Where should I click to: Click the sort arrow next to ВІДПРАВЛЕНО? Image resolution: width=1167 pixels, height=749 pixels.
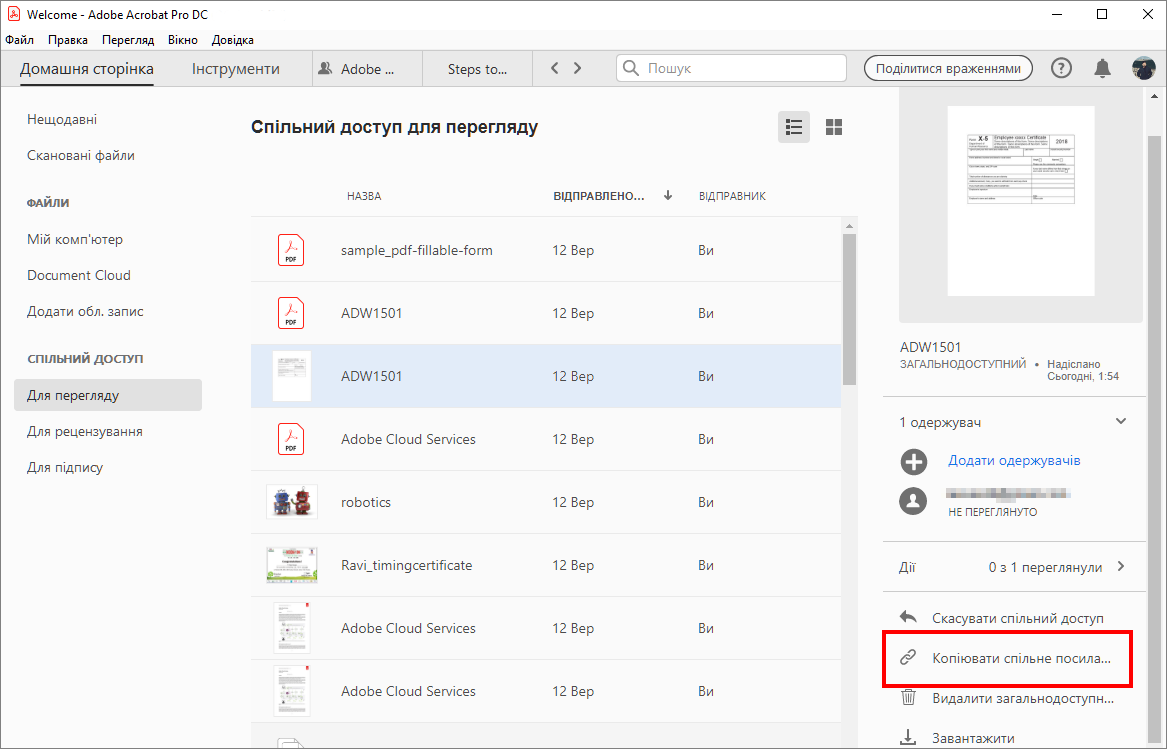[668, 195]
